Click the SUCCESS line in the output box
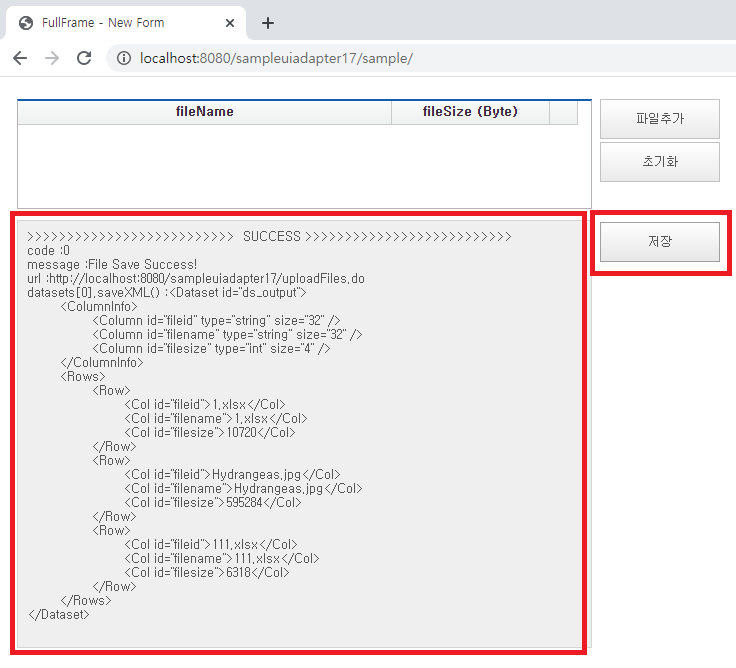Viewport: 736px width, 668px height. pyautogui.click(x=270, y=237)
